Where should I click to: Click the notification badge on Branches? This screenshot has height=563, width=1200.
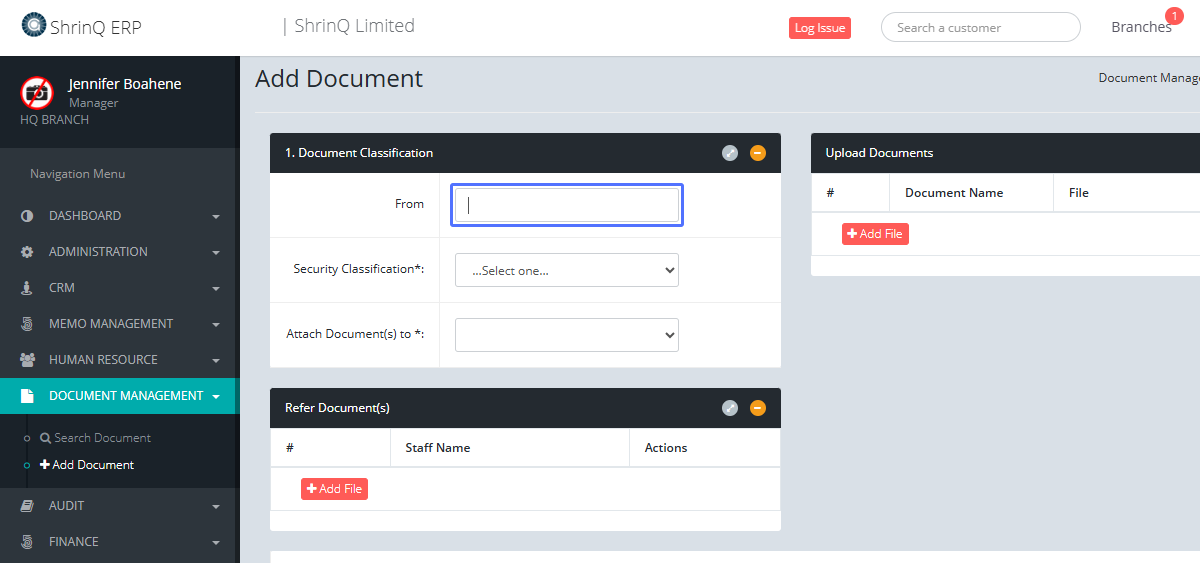point(1174,16)
